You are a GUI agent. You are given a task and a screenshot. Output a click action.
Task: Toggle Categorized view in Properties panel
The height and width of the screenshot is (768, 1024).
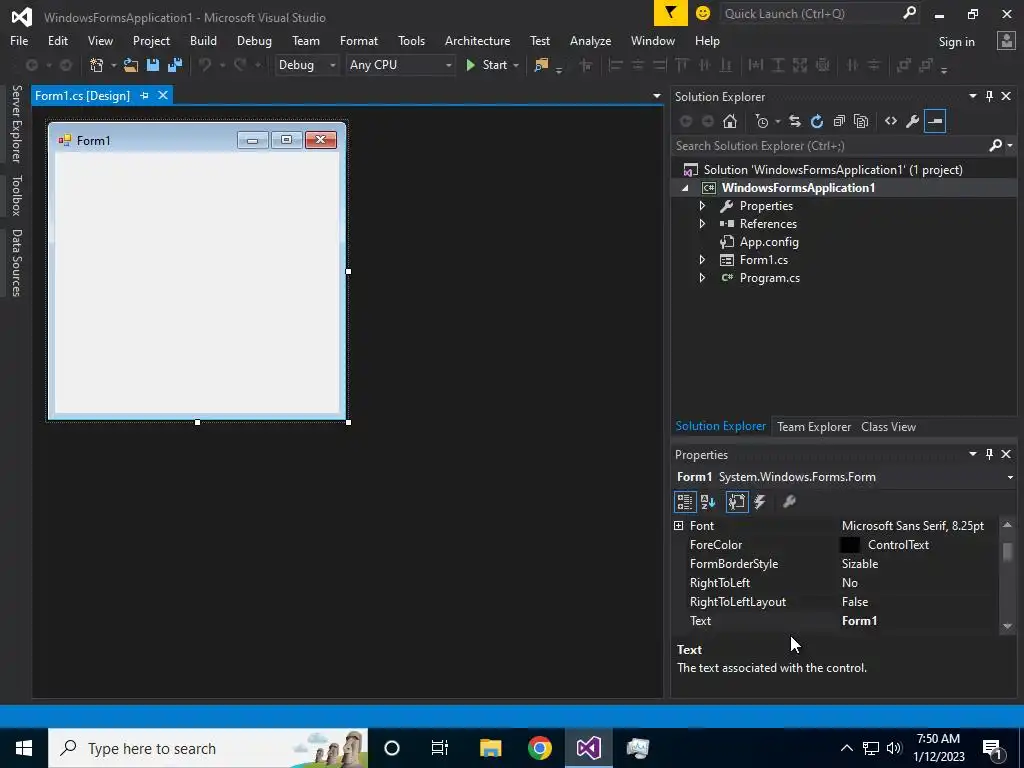click(x=684, y=502)
